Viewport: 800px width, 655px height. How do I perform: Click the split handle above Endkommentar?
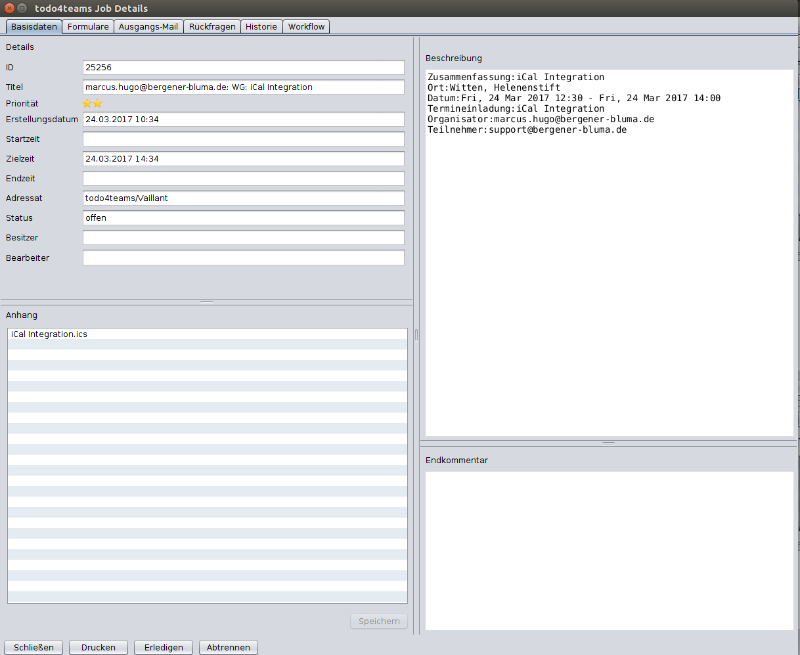pos(608,443)
